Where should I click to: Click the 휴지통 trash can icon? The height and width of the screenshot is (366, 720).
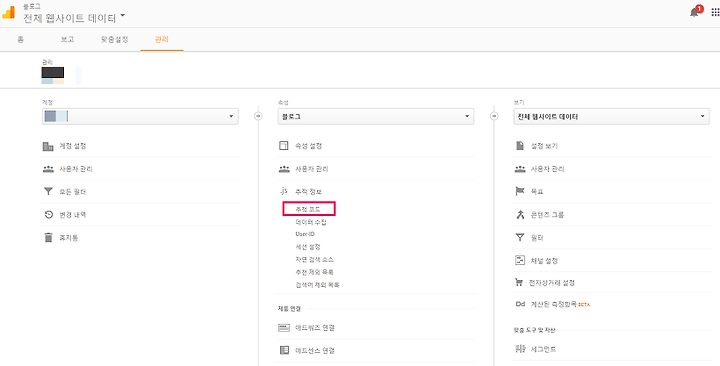pos(48,237)
